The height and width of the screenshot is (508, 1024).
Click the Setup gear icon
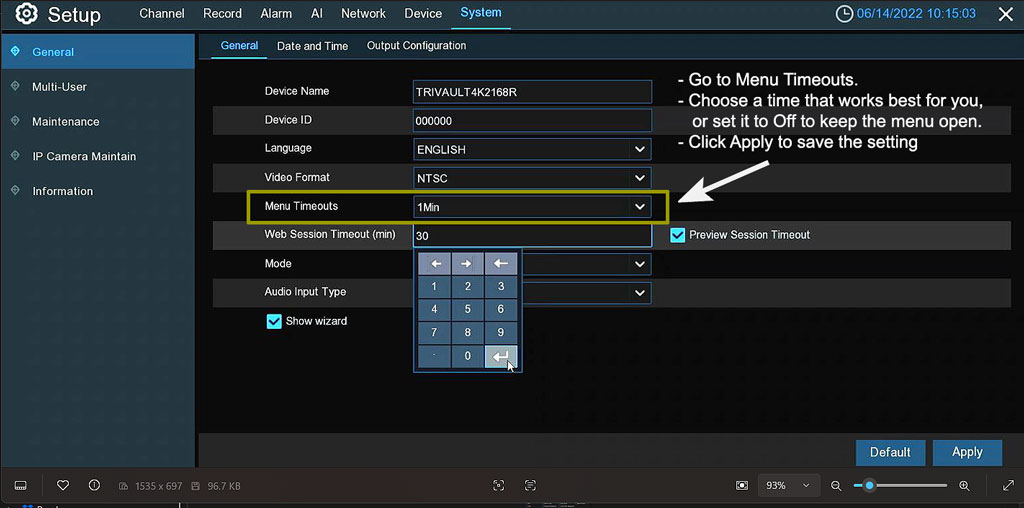(x=26, y=14)
